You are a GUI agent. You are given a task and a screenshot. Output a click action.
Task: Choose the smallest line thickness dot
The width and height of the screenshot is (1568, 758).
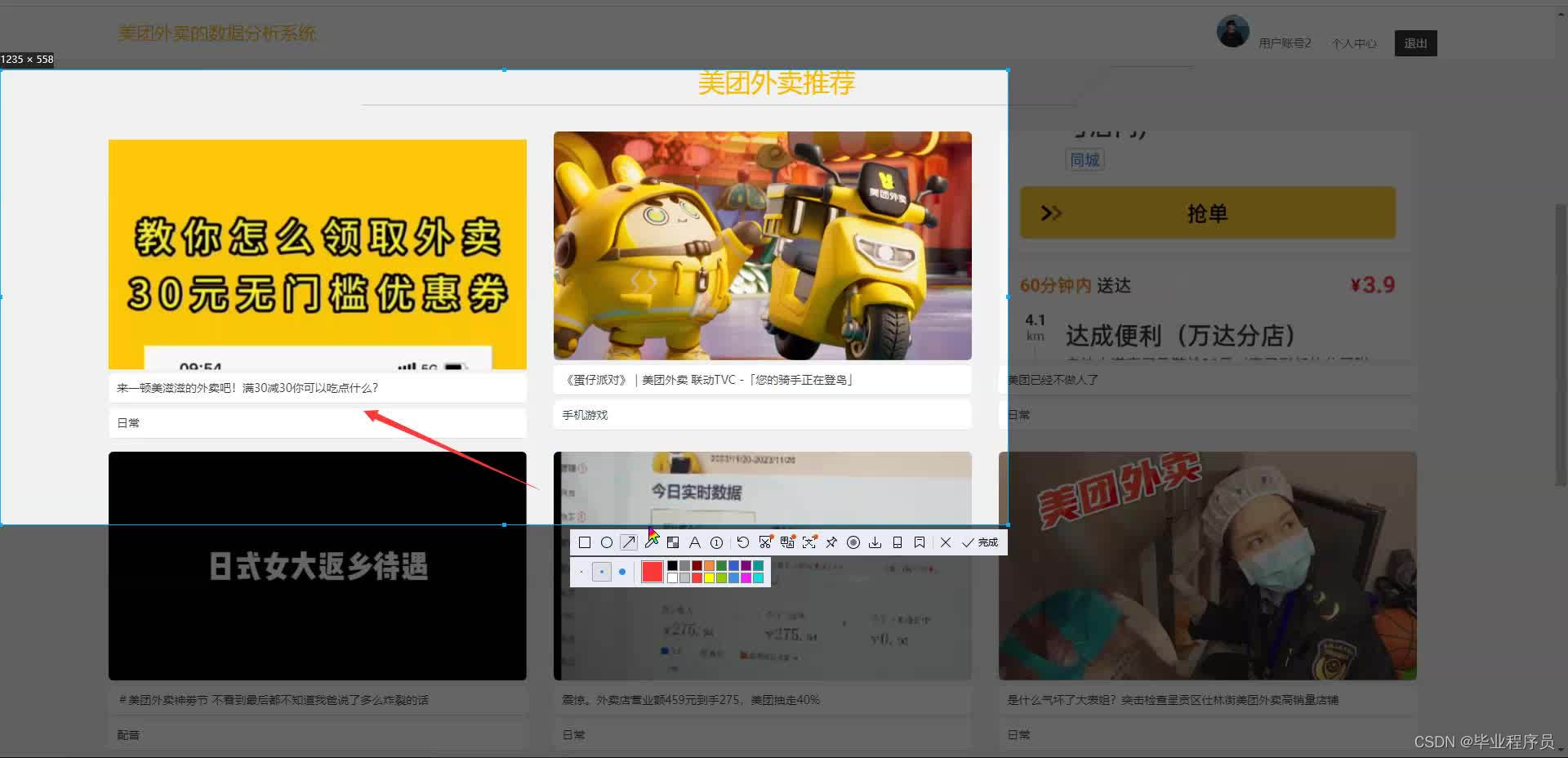(581, 572)
